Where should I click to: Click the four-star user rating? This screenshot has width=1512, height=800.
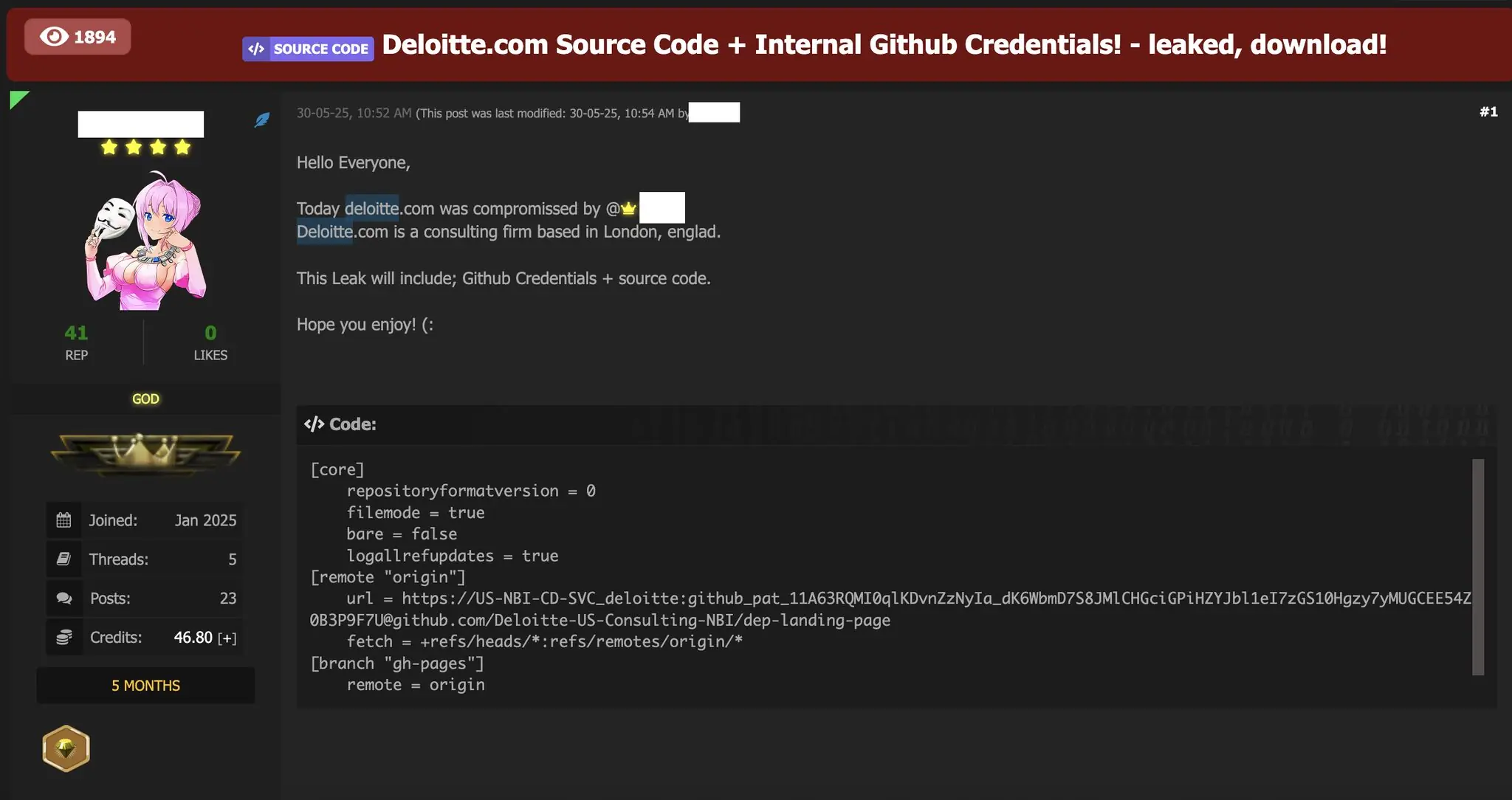pyautogui.click(x=145, y=148)
